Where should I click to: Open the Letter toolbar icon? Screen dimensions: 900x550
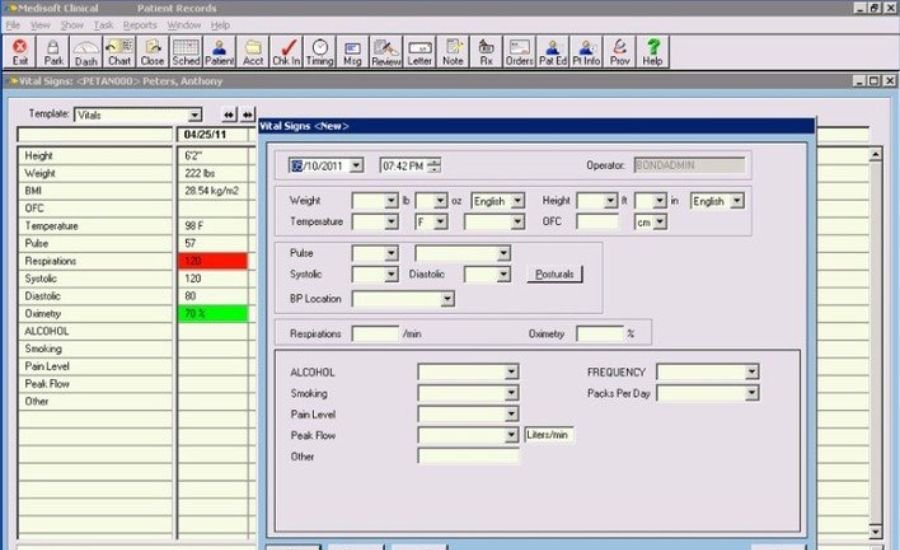pyautogui.click(x=420, y=52)
